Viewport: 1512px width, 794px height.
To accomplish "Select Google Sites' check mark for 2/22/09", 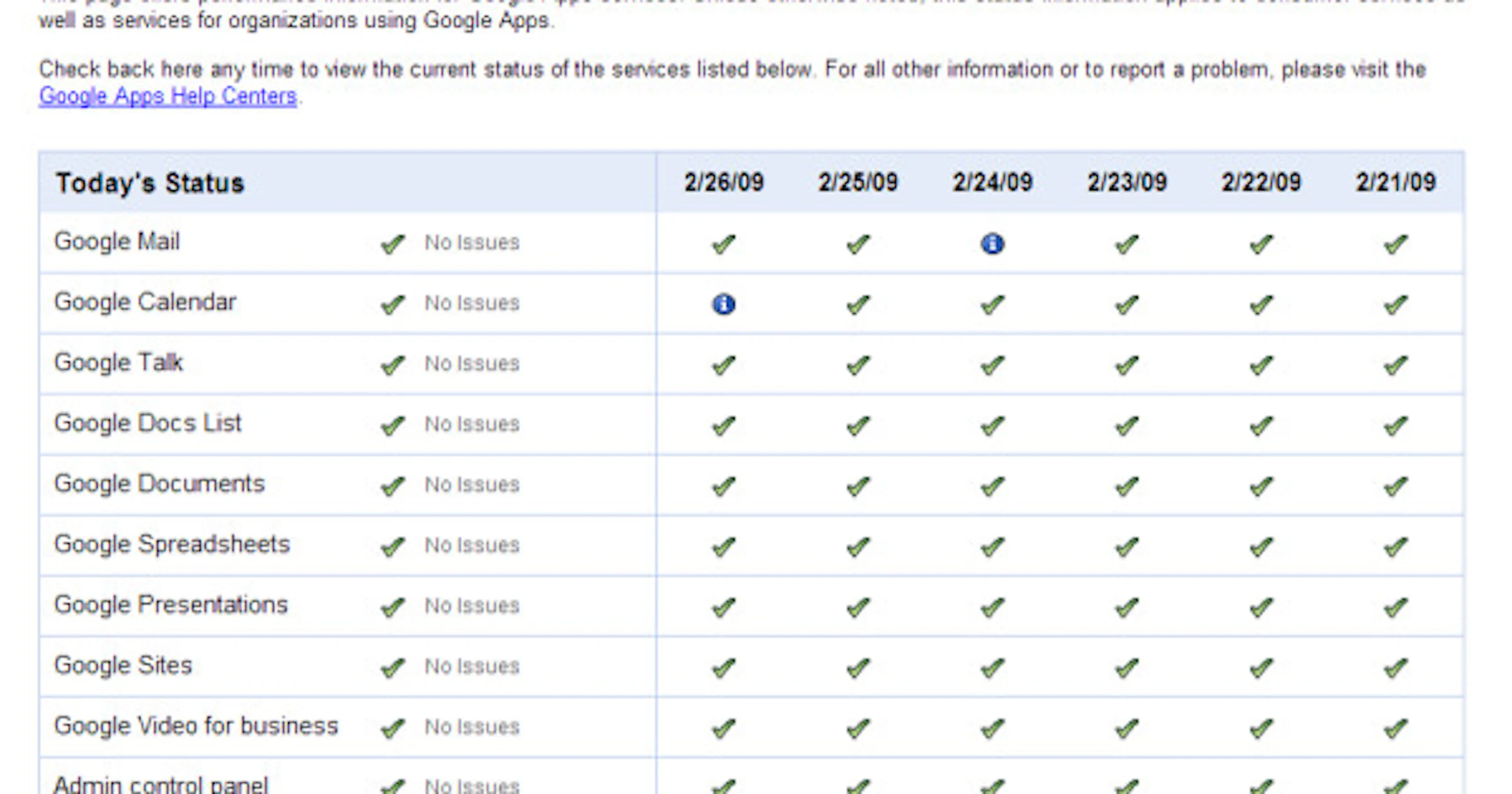I will point(1261,667).
